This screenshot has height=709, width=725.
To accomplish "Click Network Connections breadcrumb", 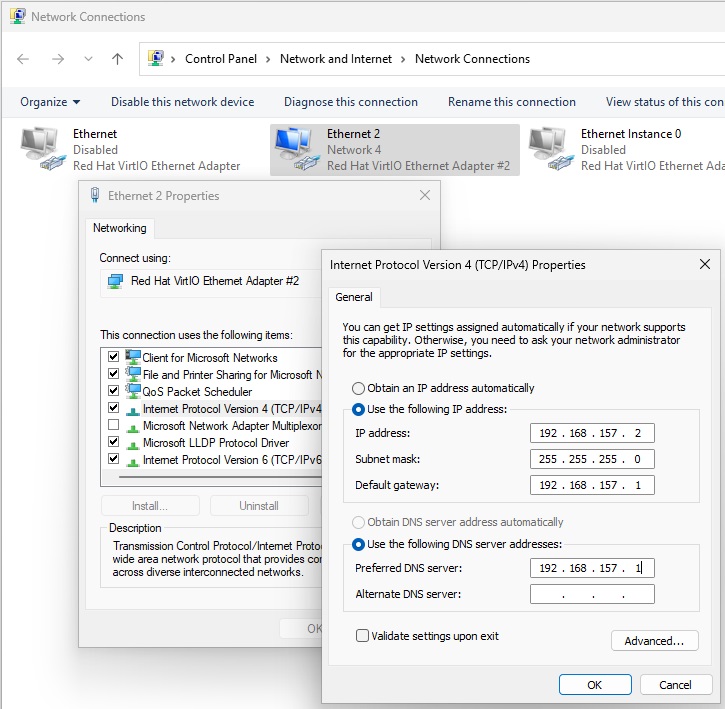I will click(x=472, y=59).
